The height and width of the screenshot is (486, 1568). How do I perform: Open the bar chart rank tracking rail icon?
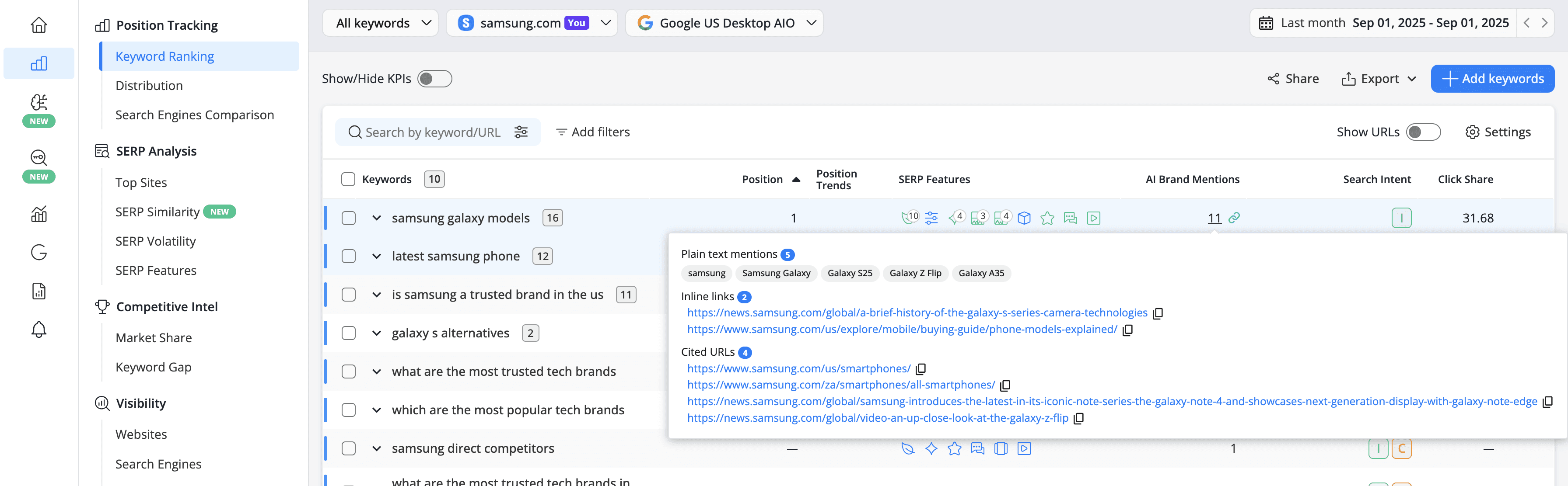(39, 63)
